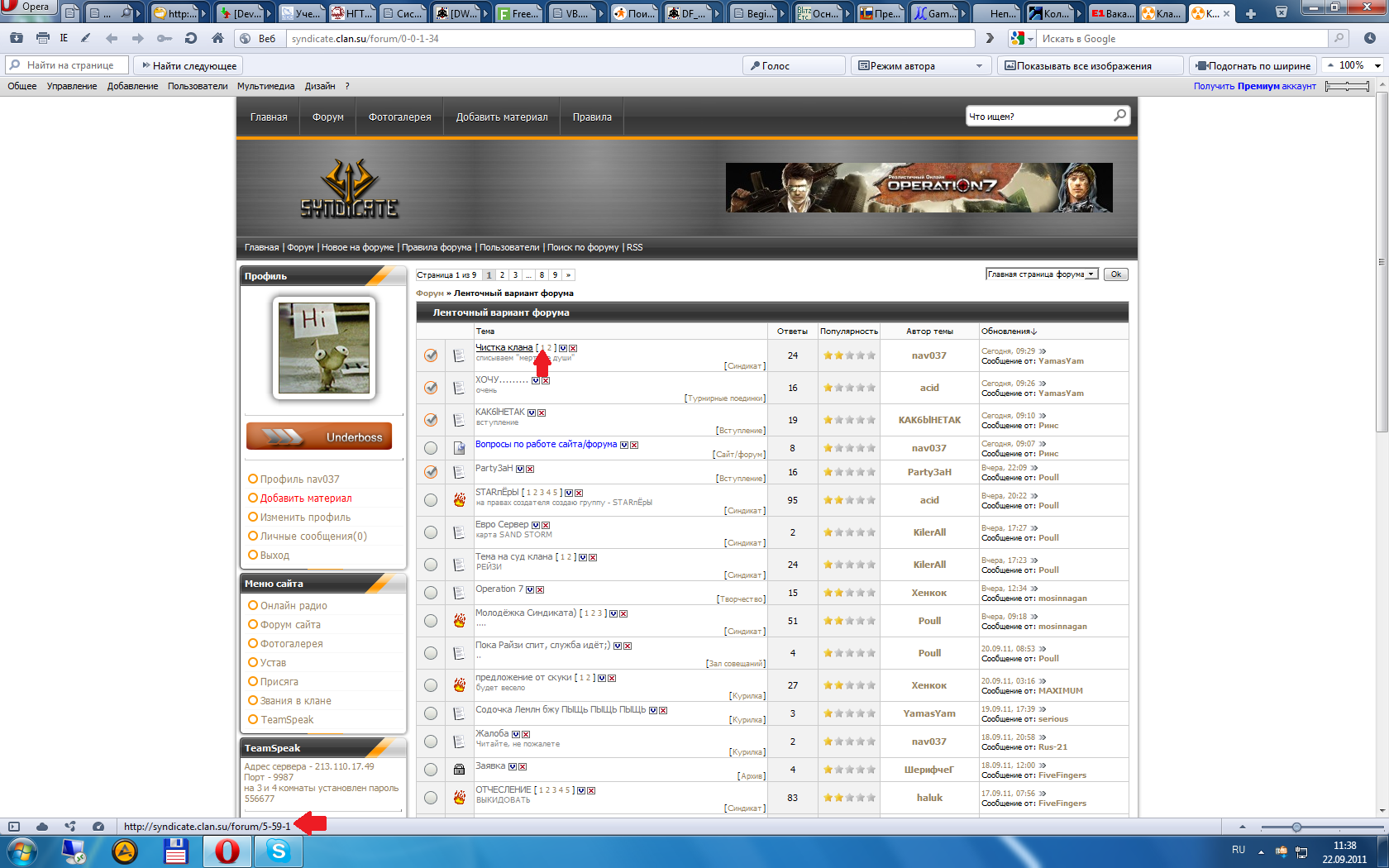Select the checkbox of the STARпЁры topic
Screen dimensions: 1389x868
(430, 499)
